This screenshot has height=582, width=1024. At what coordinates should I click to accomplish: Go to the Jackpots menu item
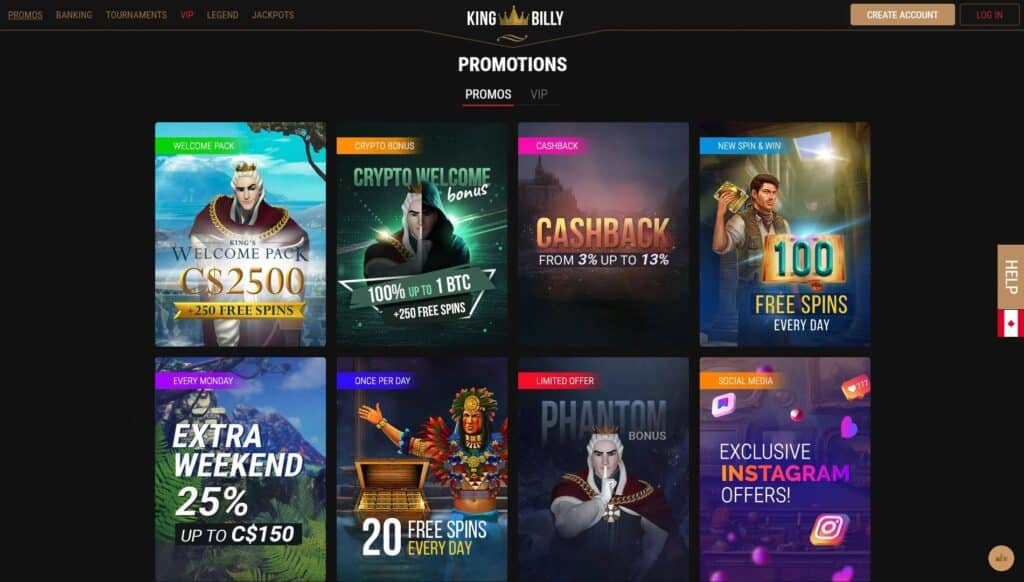pyautogui.click(x=273, y=14)
